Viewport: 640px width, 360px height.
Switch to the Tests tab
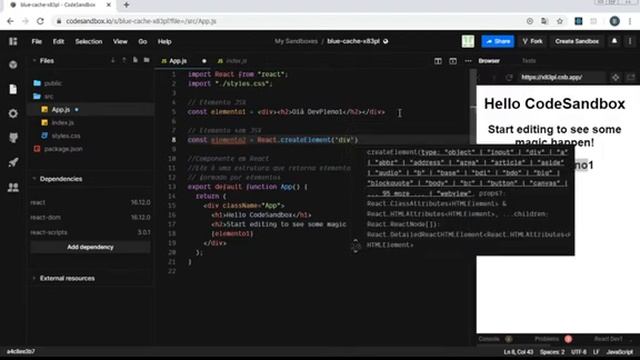coord(529,61)
